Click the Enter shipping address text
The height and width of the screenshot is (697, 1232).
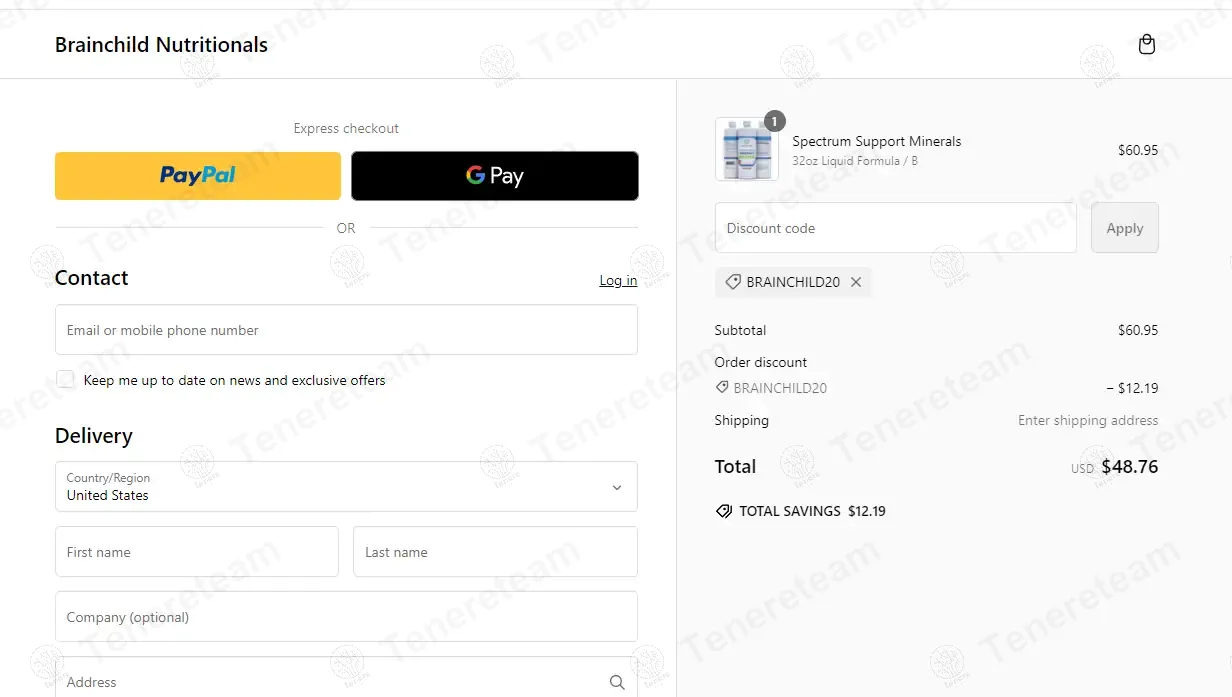(x=1088, y=420)
